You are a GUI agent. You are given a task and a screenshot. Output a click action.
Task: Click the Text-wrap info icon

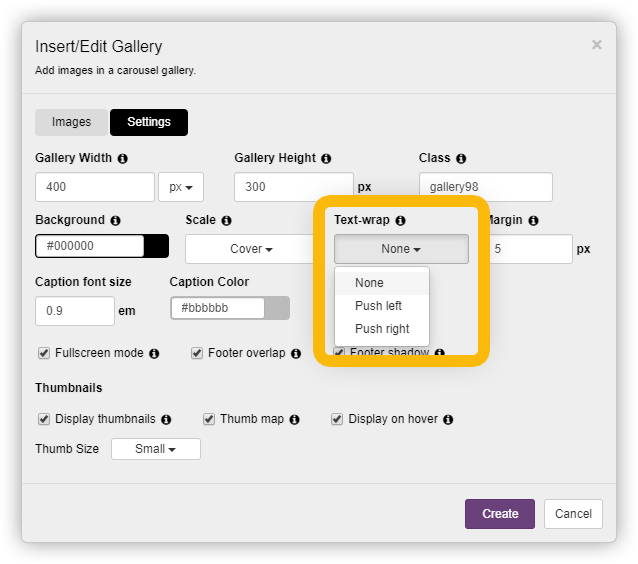coord(400,221)
